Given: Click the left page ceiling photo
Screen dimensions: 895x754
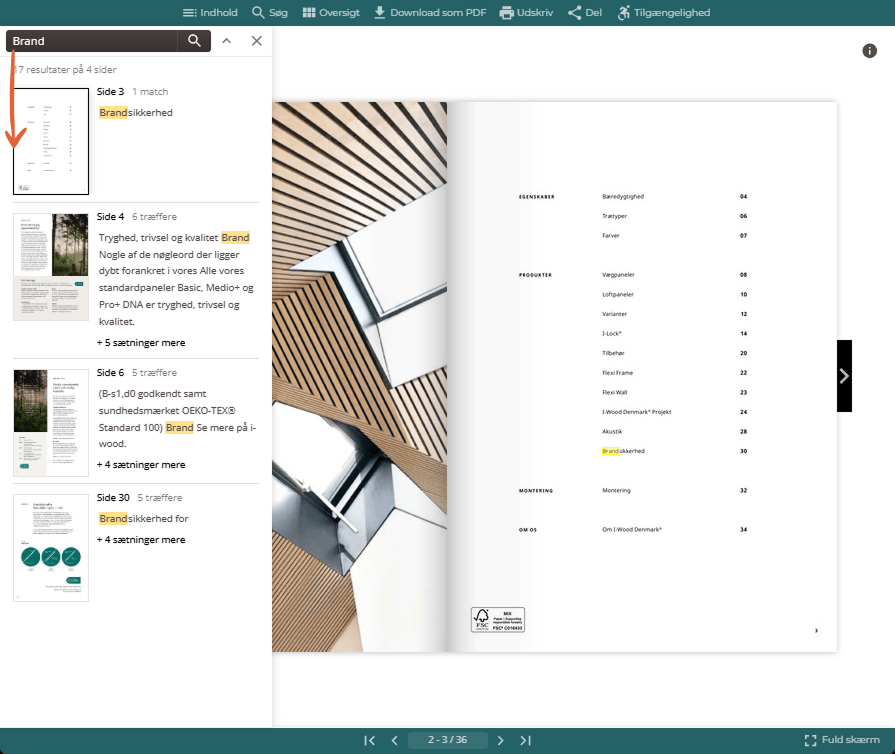Looking at the screenshot, I should pyautogui.click(x=360, y=377).
